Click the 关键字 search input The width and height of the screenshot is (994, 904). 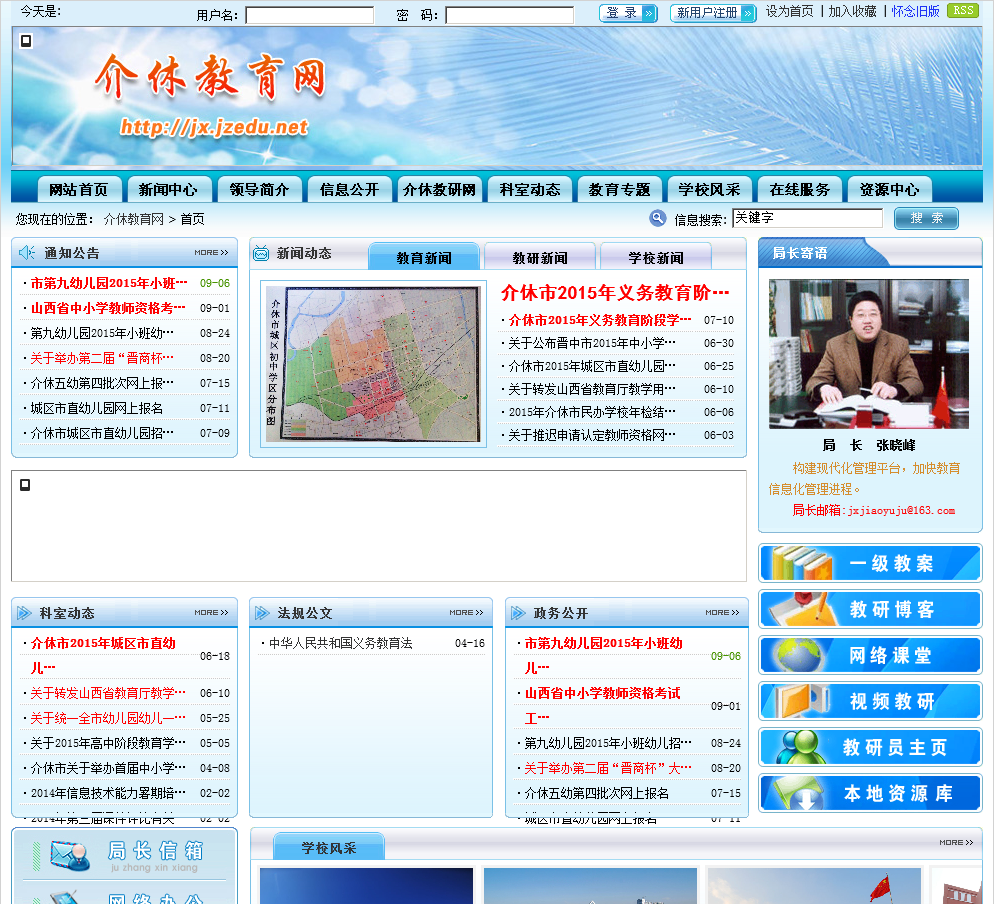pyautogui.click(x=807, y=218)
